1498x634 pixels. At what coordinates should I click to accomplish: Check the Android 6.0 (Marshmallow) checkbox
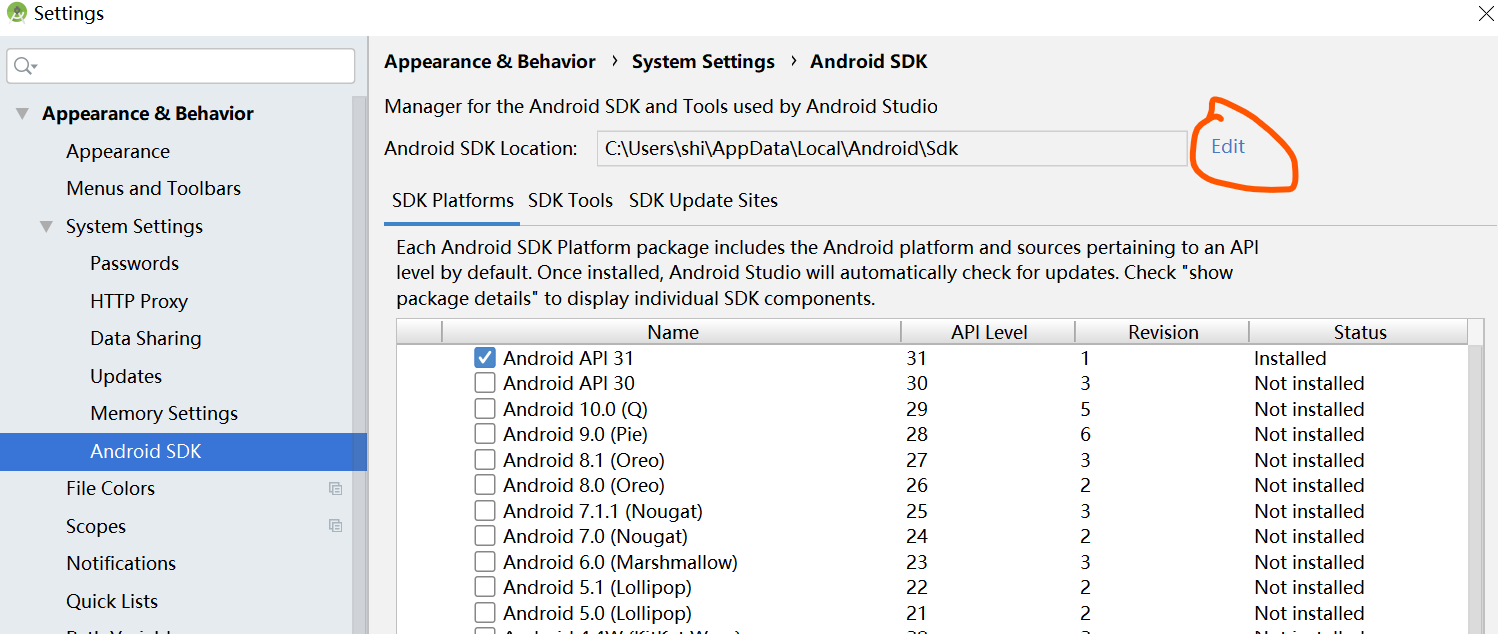[485, 562]
